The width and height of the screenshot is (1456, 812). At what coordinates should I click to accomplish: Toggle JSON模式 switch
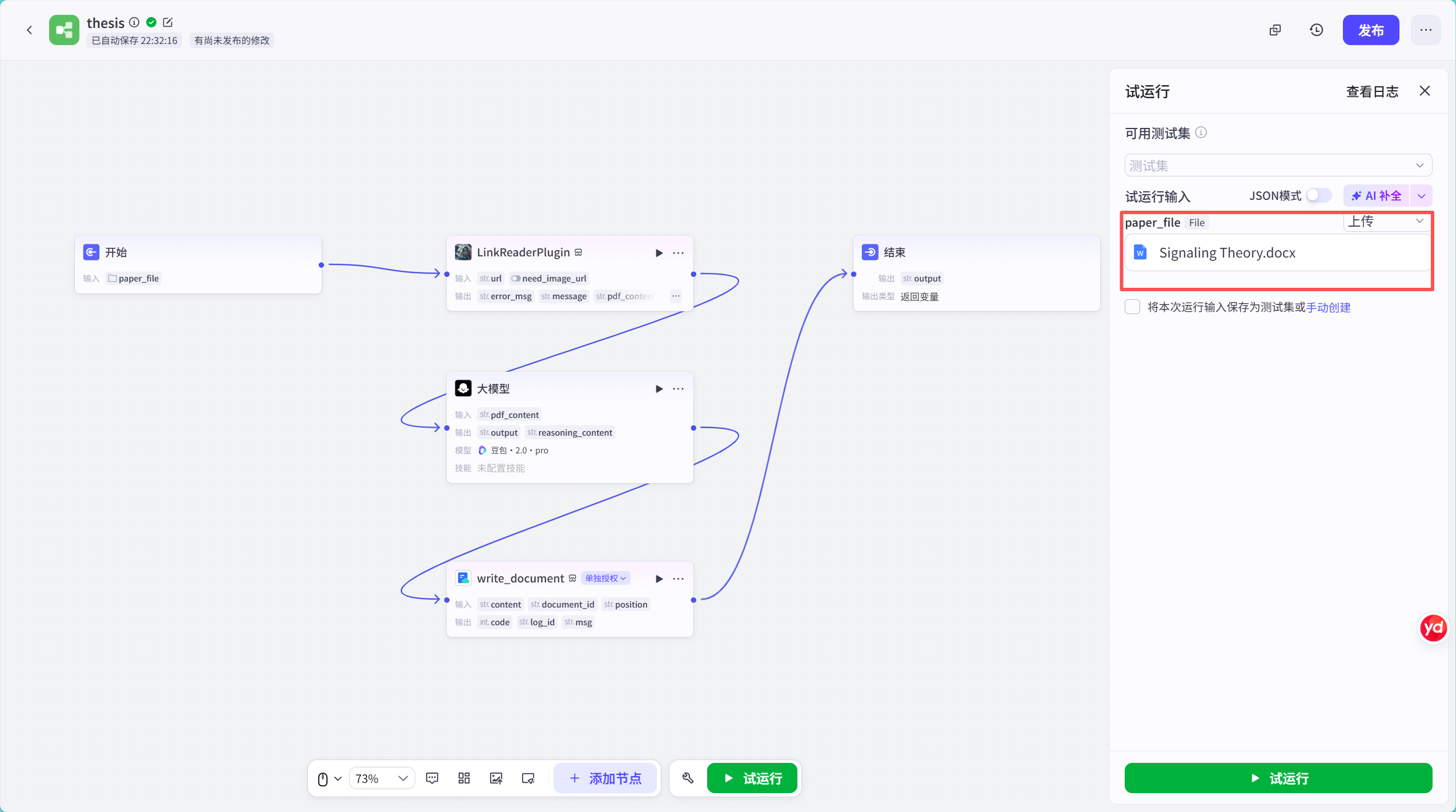point(1318,195)
